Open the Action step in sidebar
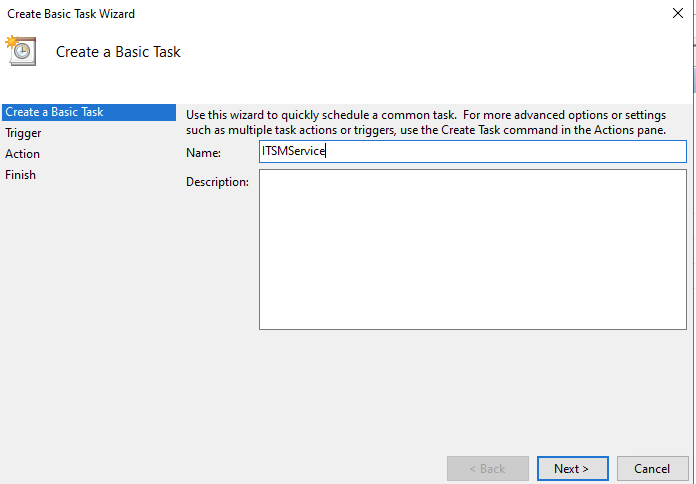The image size is (696, 484). point(22,154)
